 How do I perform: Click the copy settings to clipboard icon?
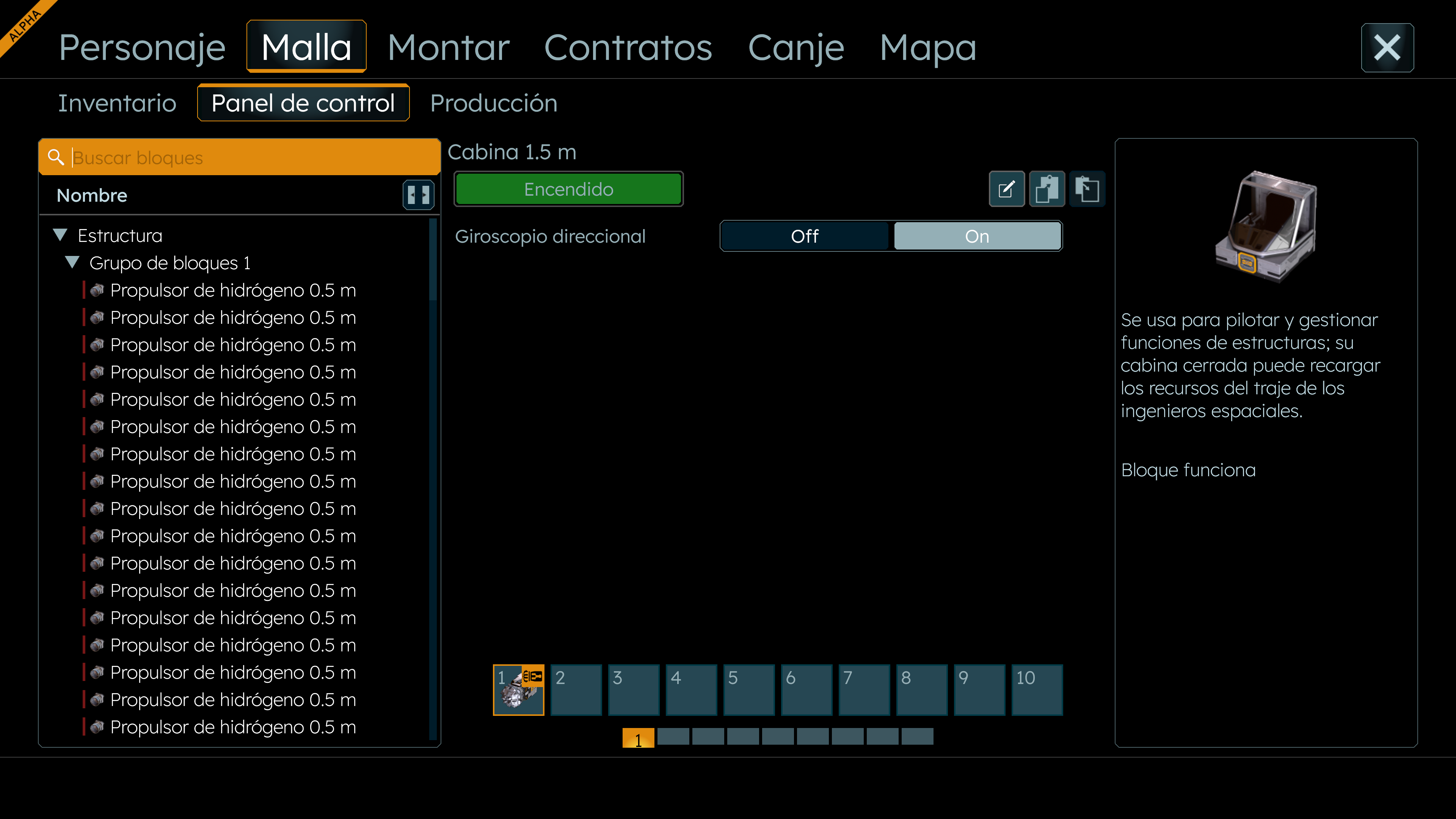(x=1047, y=189)
